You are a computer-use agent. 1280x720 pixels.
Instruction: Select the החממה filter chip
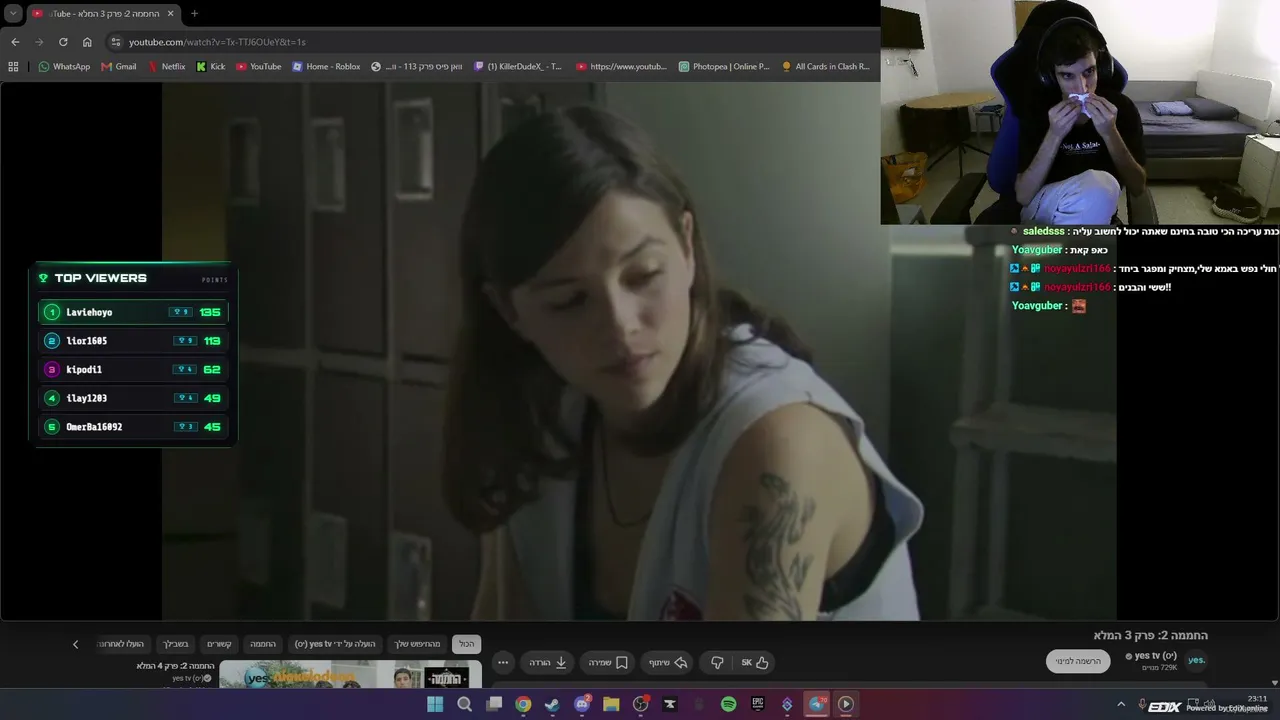point(263,644)
